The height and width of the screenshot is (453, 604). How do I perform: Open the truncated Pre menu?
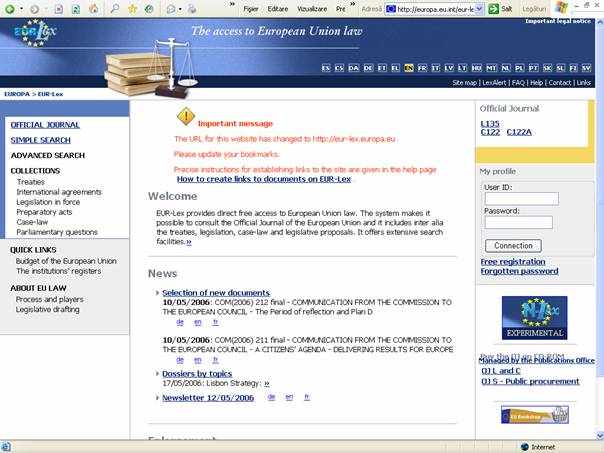(x=341, y=9)
